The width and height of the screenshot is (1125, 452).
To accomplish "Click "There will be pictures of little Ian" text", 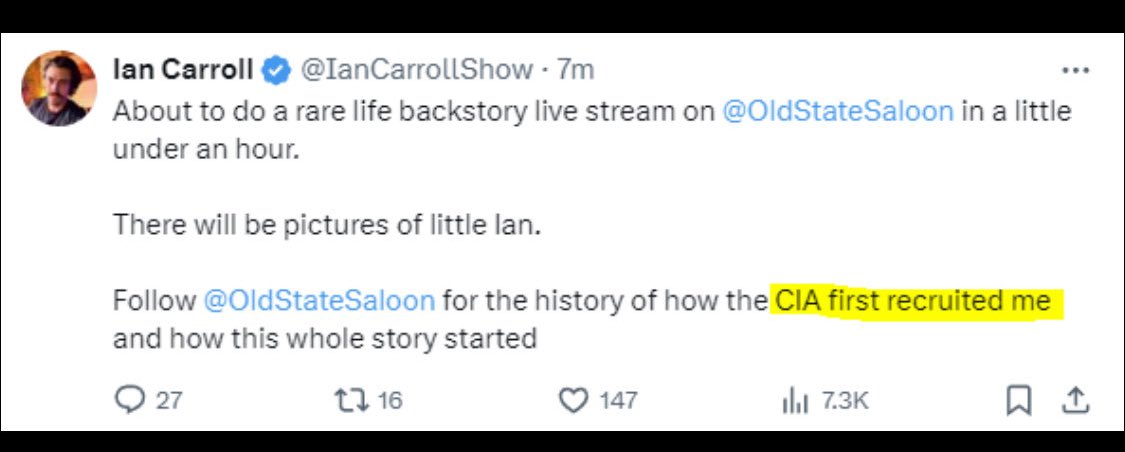I will pos(326,224).
